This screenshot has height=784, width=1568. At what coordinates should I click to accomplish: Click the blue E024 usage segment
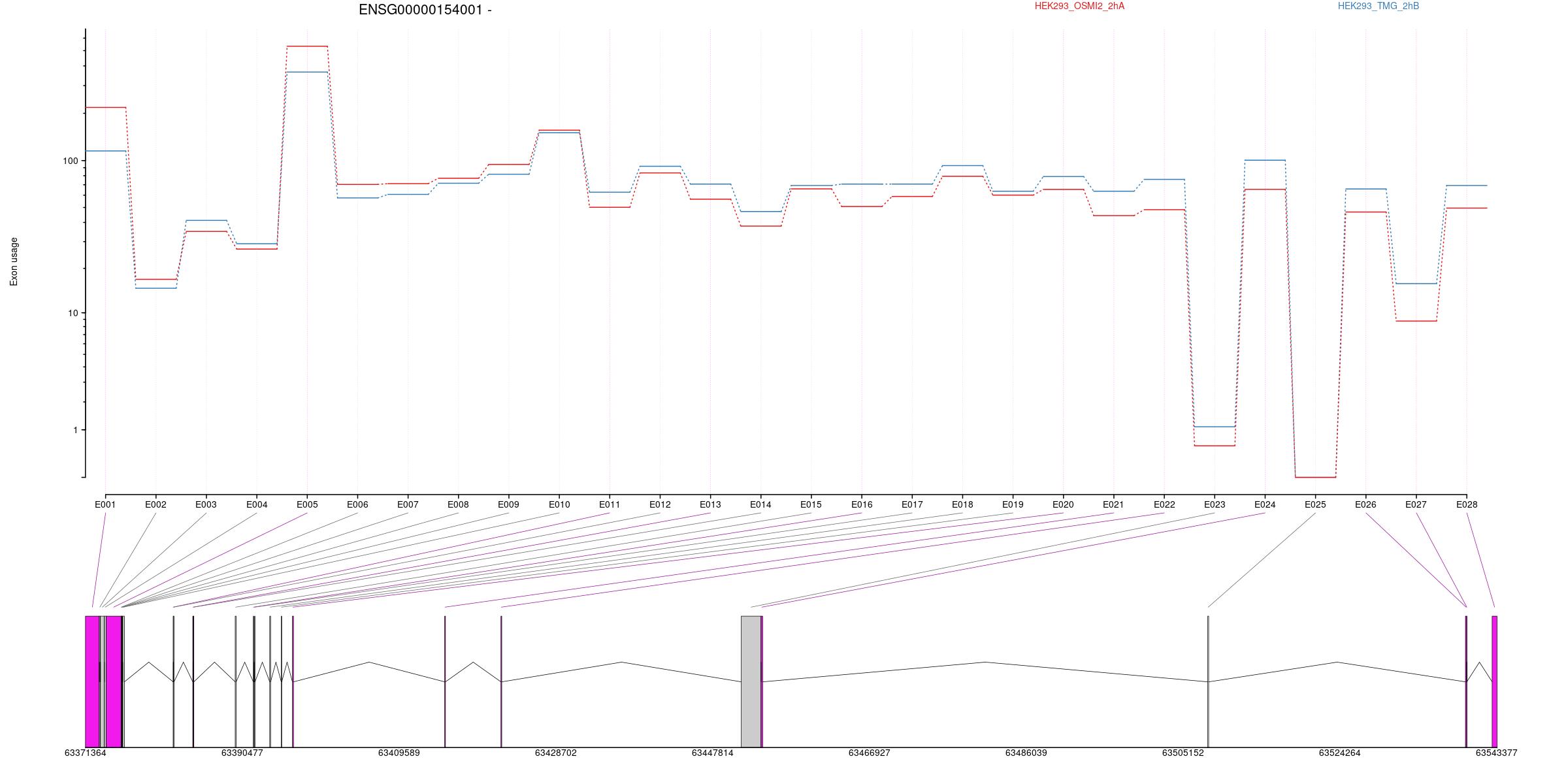[x=1265, y=160]
